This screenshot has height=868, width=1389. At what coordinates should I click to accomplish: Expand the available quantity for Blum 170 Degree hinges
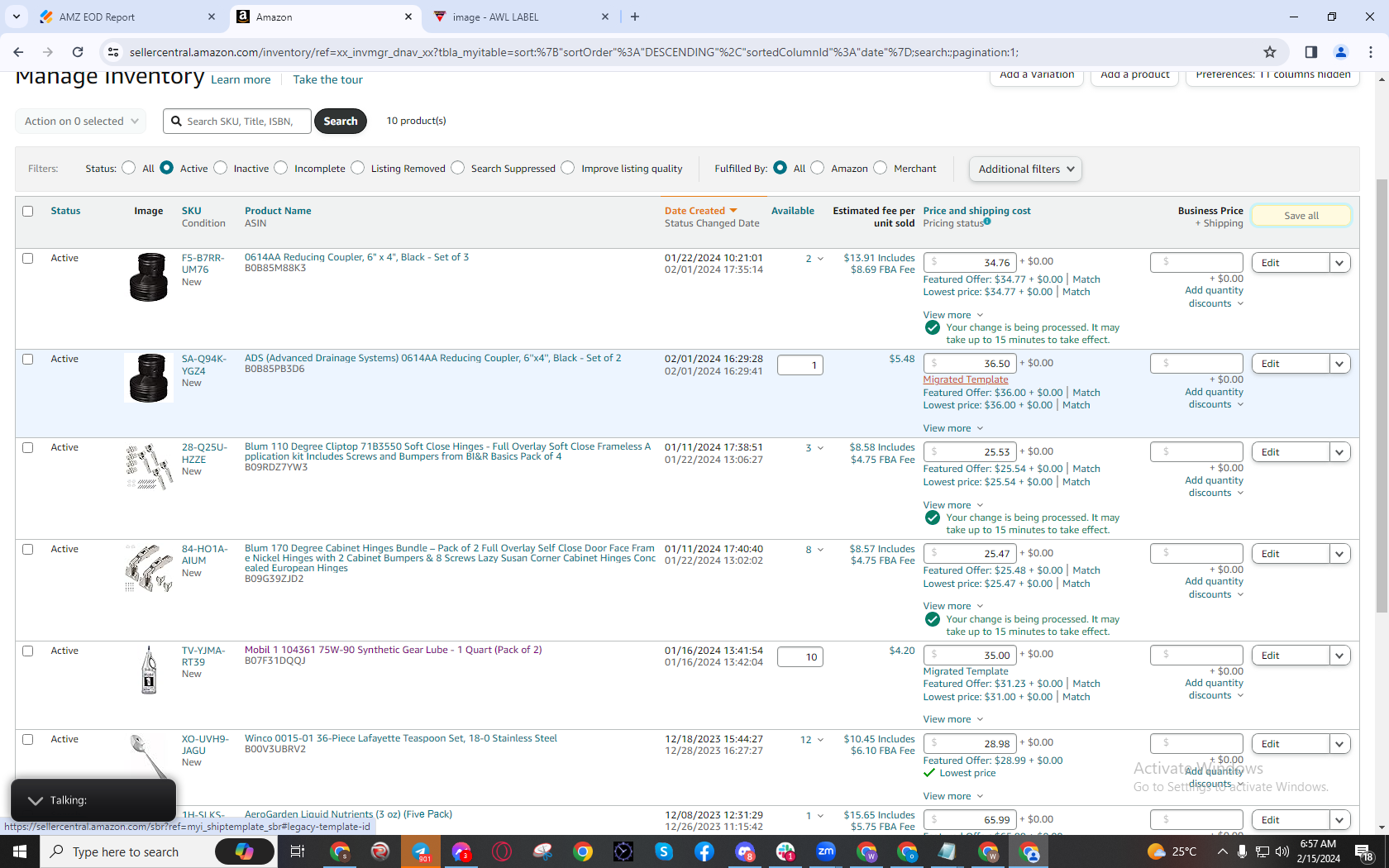[x=814, y=550]
